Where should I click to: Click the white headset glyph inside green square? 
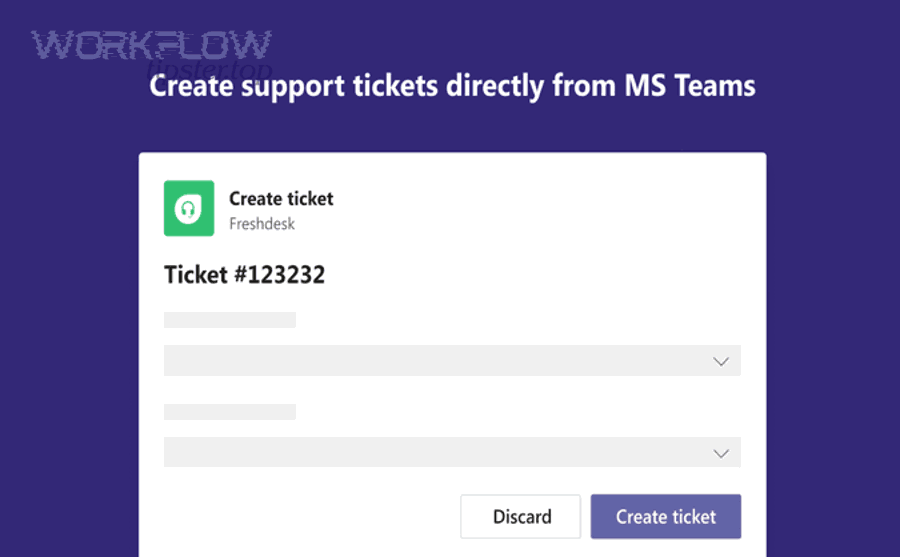188,209
